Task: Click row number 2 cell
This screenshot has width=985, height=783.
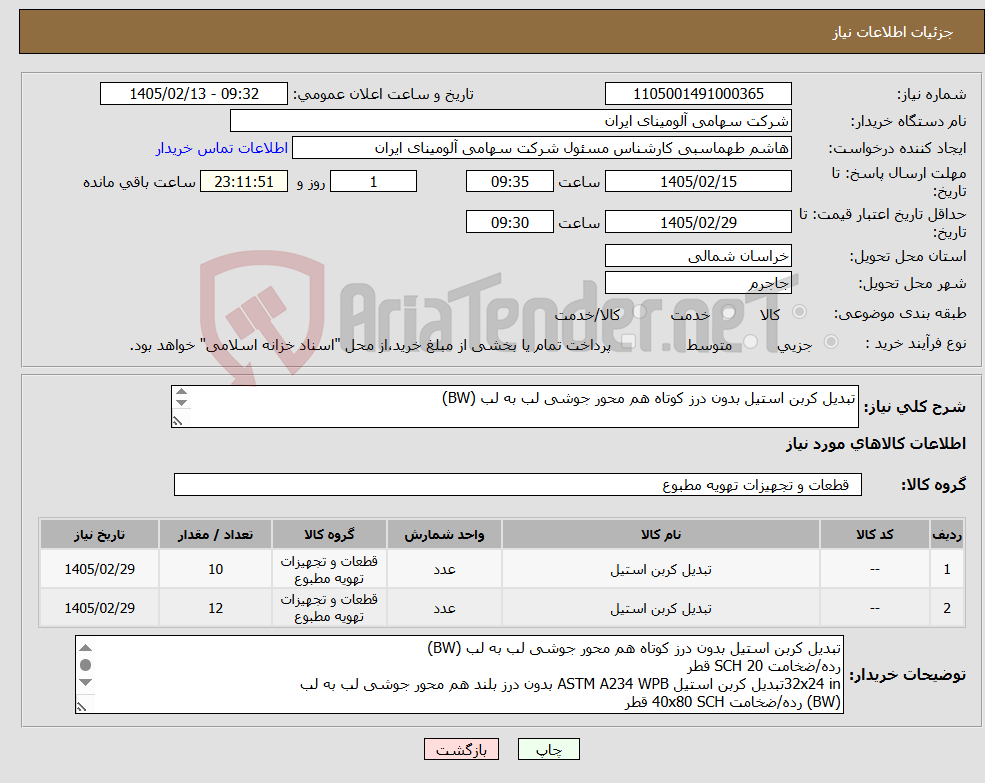Action: pyautogui.click(x=947, y=608)
